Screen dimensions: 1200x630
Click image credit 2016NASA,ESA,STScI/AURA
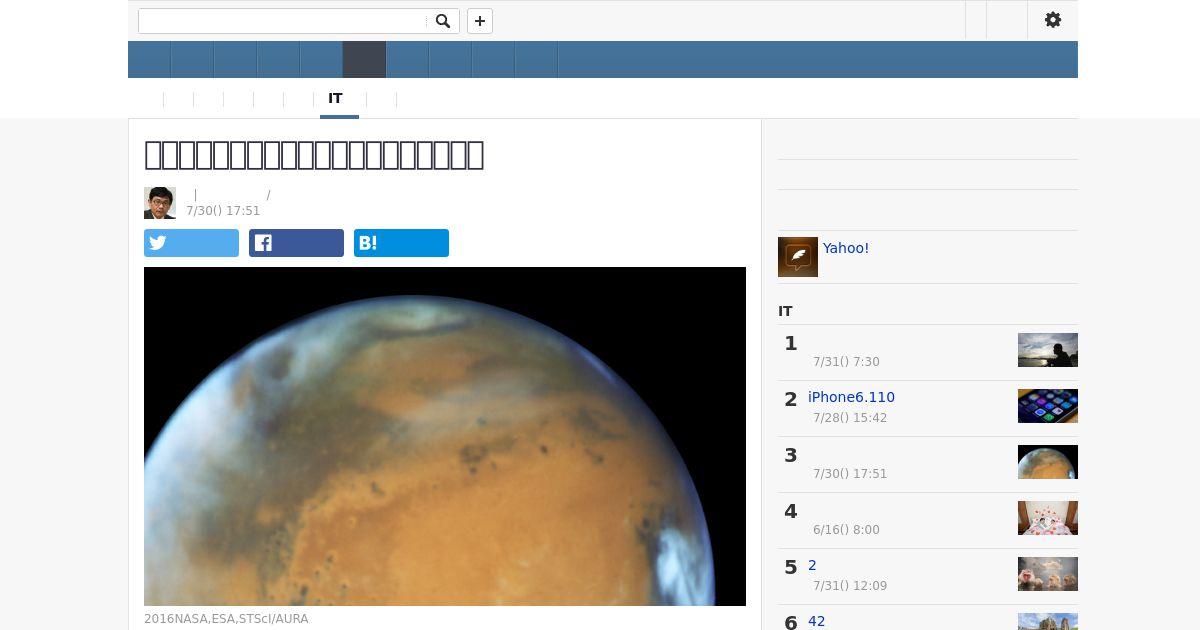click(226, 619)
